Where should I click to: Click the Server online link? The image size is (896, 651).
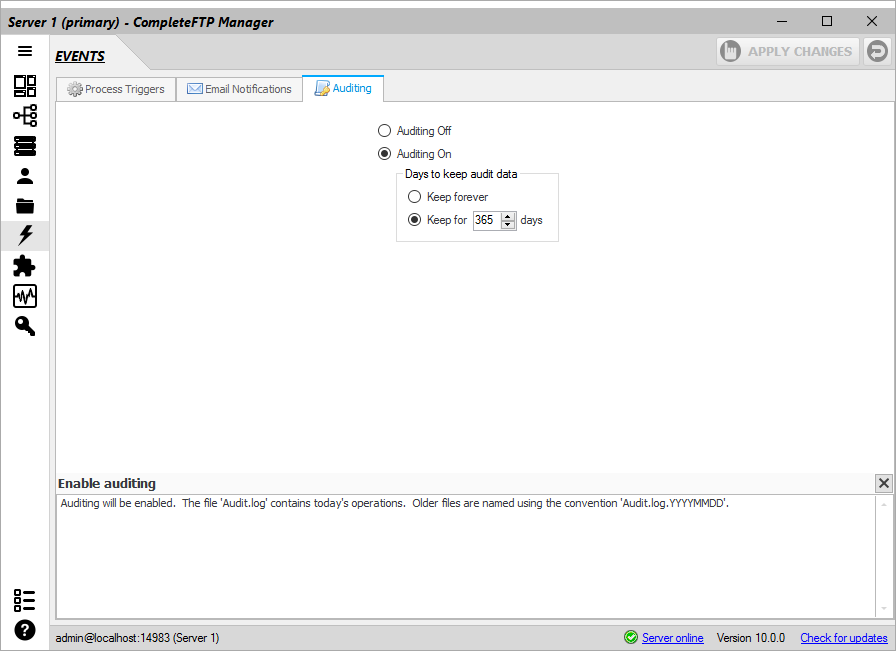(673, 638)
